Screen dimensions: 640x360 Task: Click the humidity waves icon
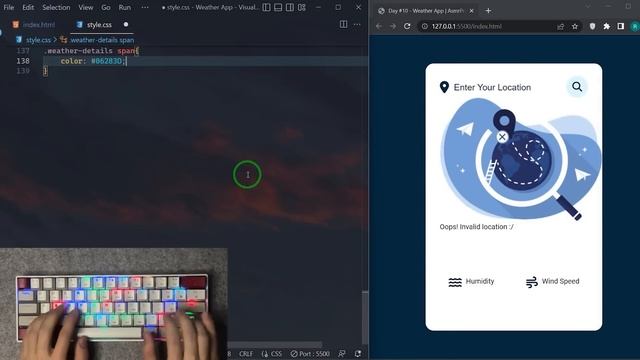click(x=455, y=282)
